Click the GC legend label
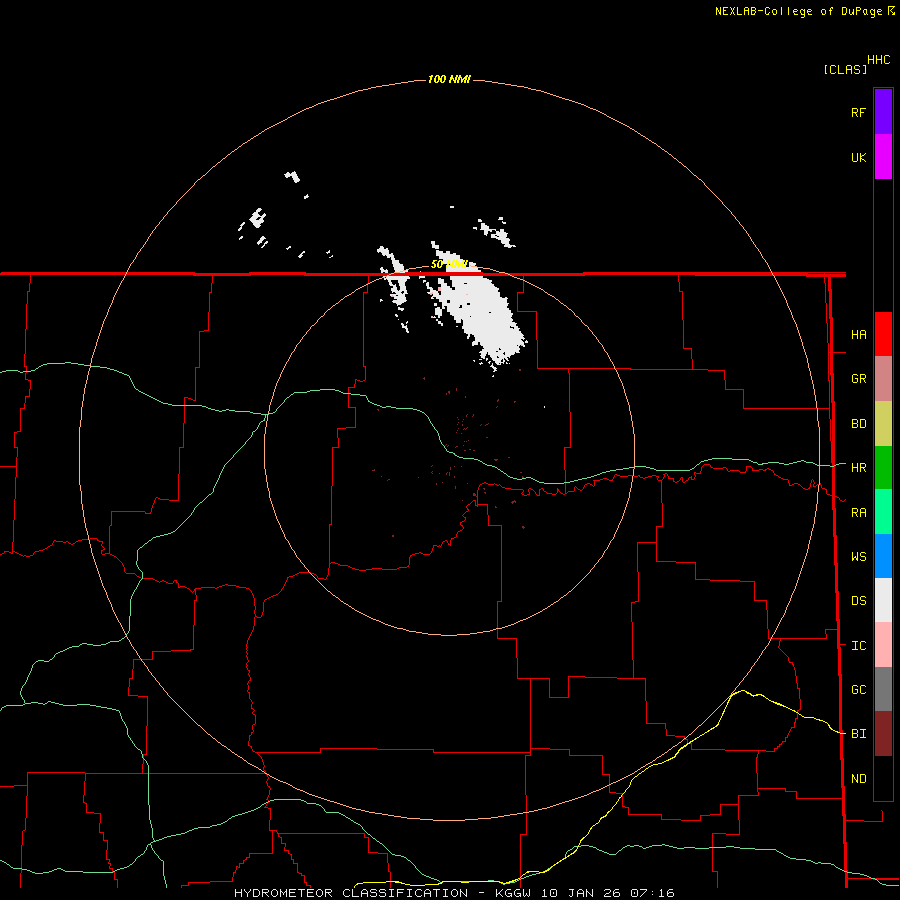This screenshot has height=900, width=900. [858, 689]
